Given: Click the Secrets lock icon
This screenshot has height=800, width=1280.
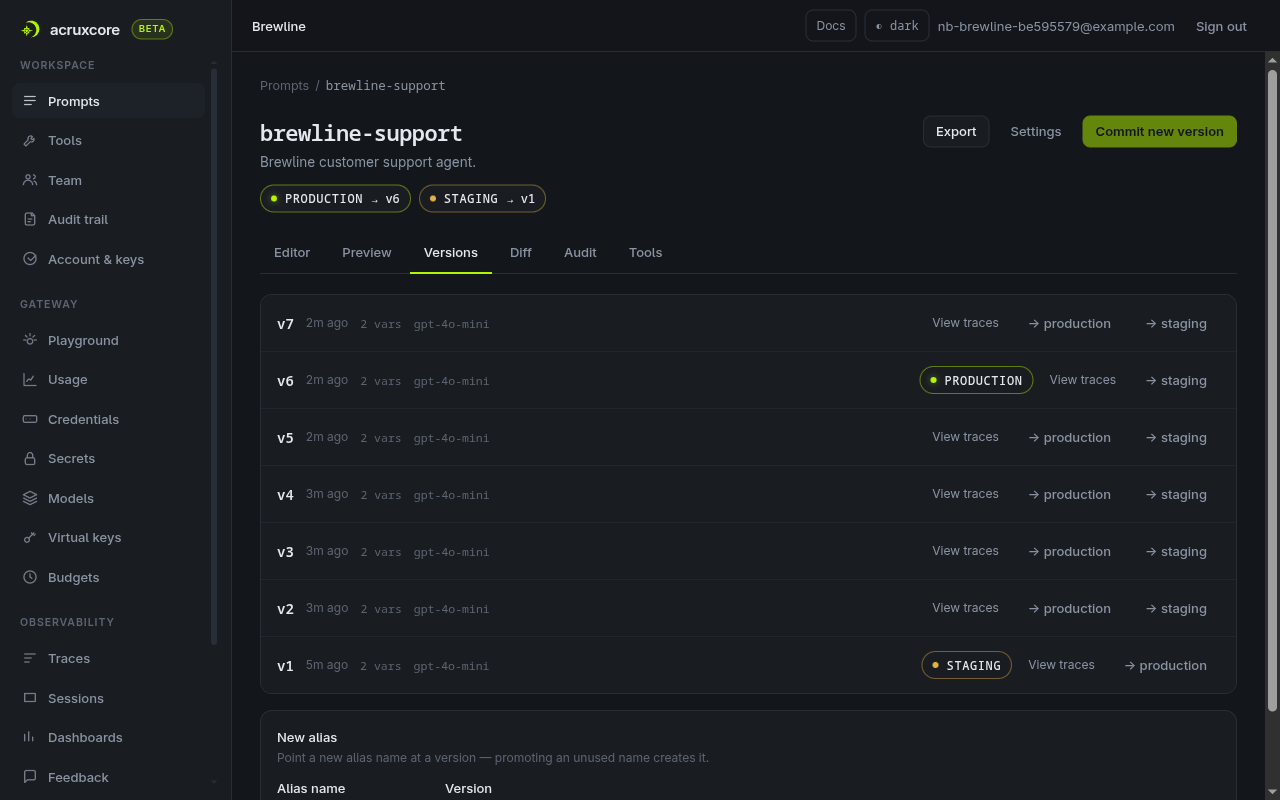Looking at the screenshot, I should [30, 459].
